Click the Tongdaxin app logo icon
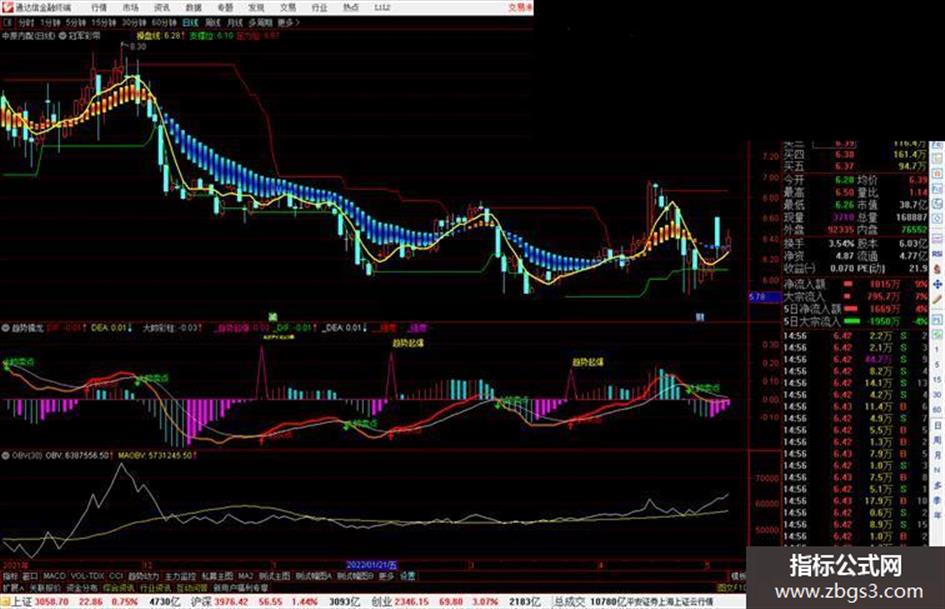Viewport: 945px width, 609px height. click(7, 7)
